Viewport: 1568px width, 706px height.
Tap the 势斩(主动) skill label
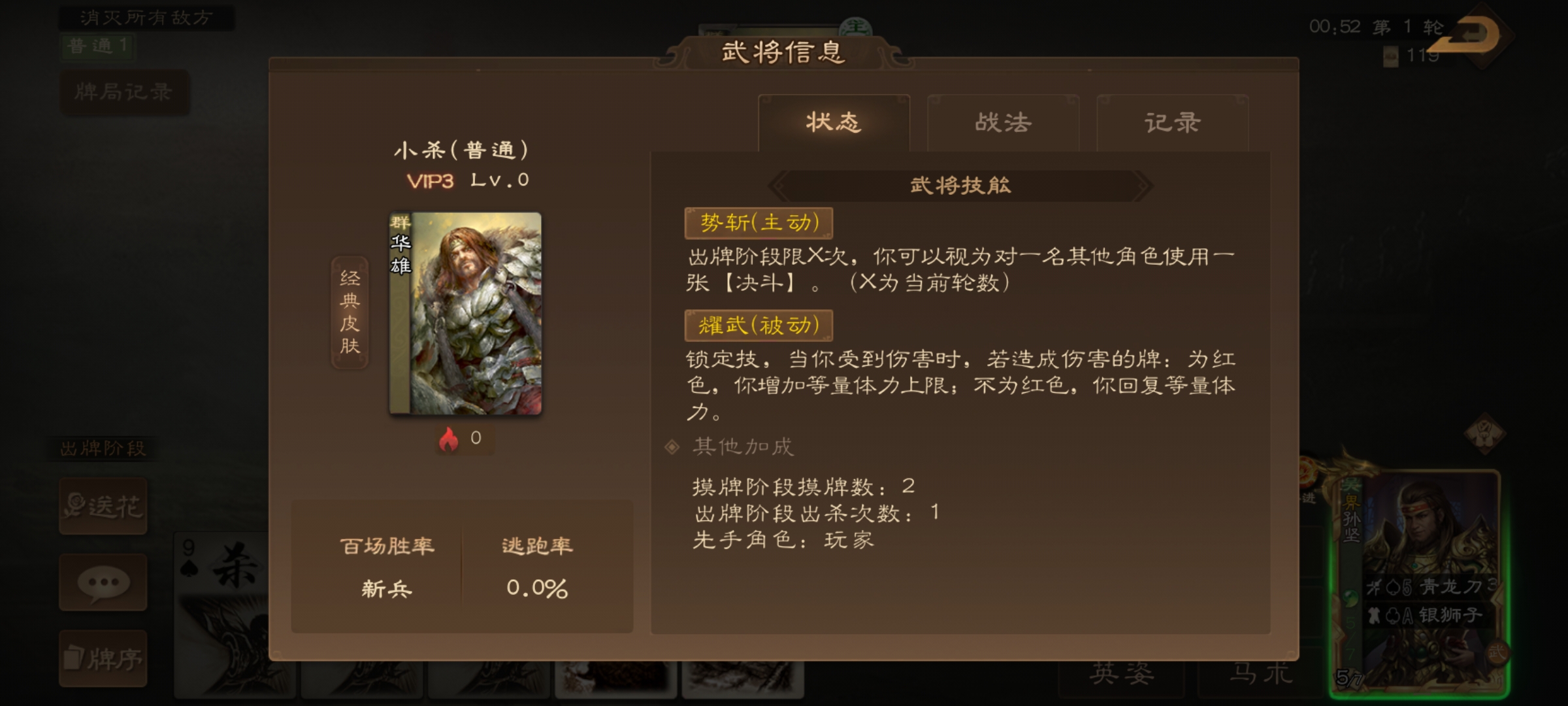click(x=759, y=223)
